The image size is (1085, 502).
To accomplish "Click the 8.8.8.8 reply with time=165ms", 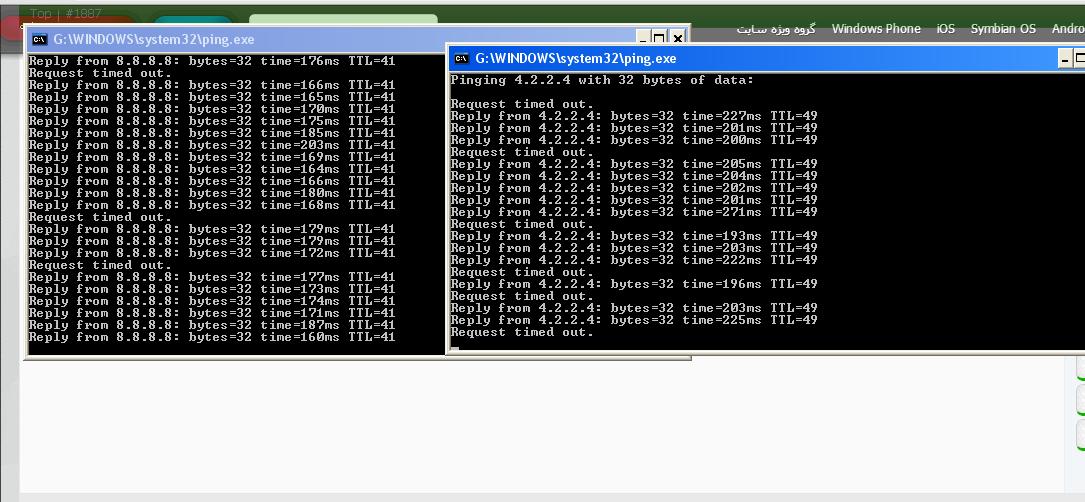I will [212, 97].
